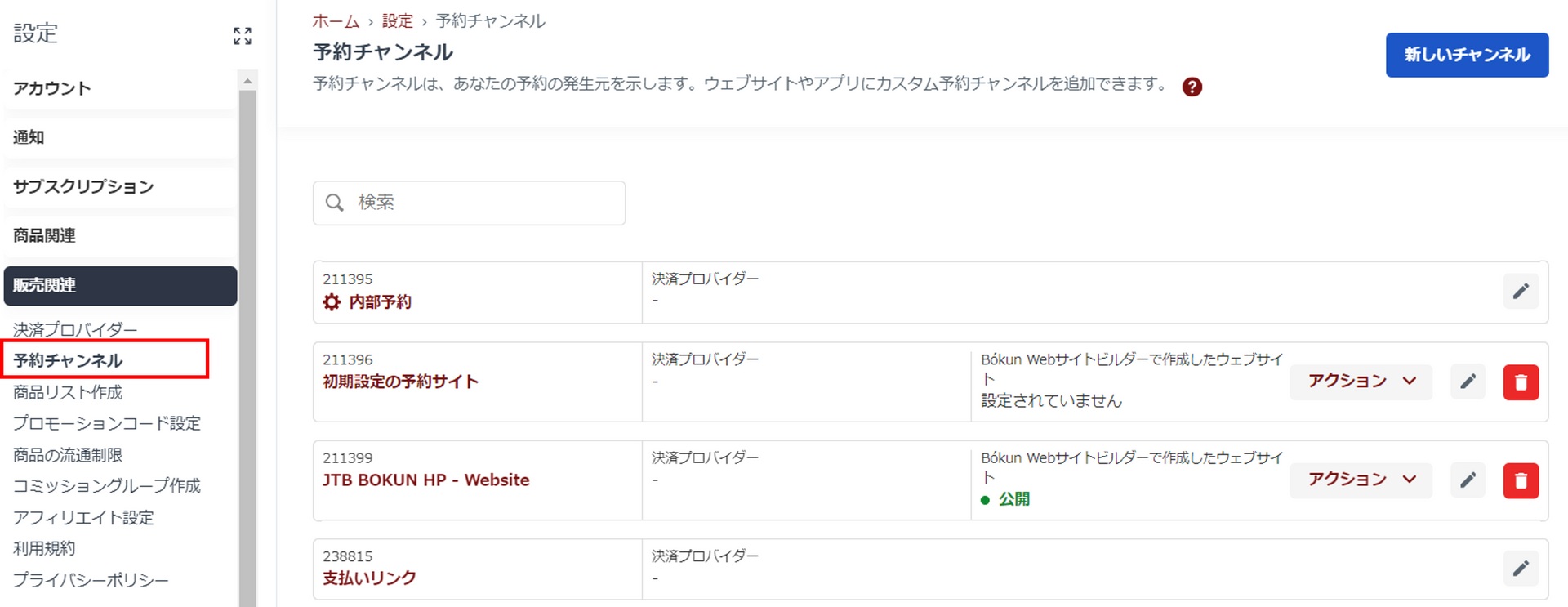Click the sidebar scrollbar up arrow
1568x607 pixels.
click(247, 81)
